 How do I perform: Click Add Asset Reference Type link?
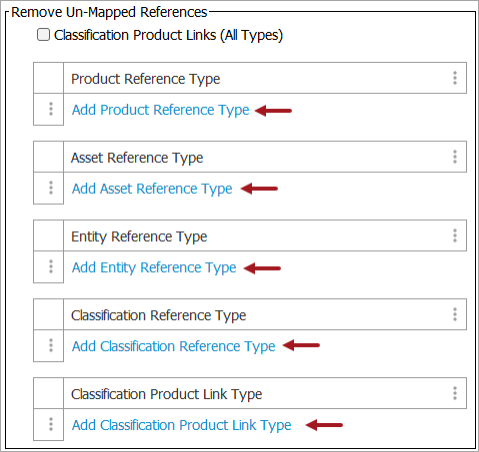click(152, 189)
